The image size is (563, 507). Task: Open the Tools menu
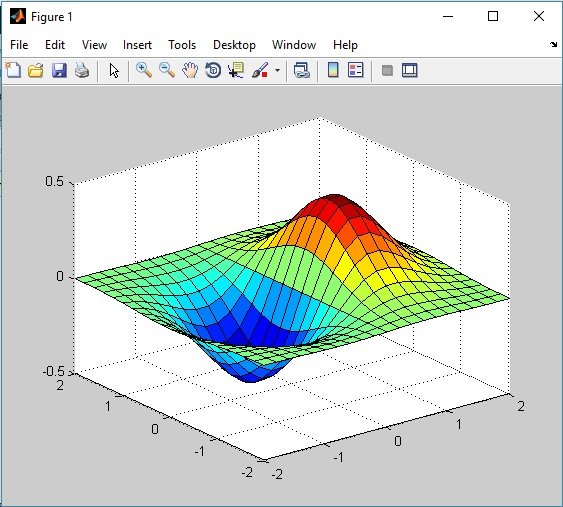pos(182,45)
